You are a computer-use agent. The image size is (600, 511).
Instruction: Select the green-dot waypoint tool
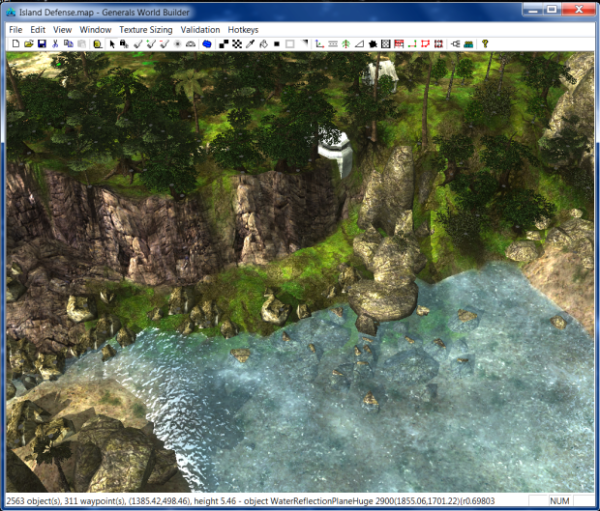coord(412,44)
